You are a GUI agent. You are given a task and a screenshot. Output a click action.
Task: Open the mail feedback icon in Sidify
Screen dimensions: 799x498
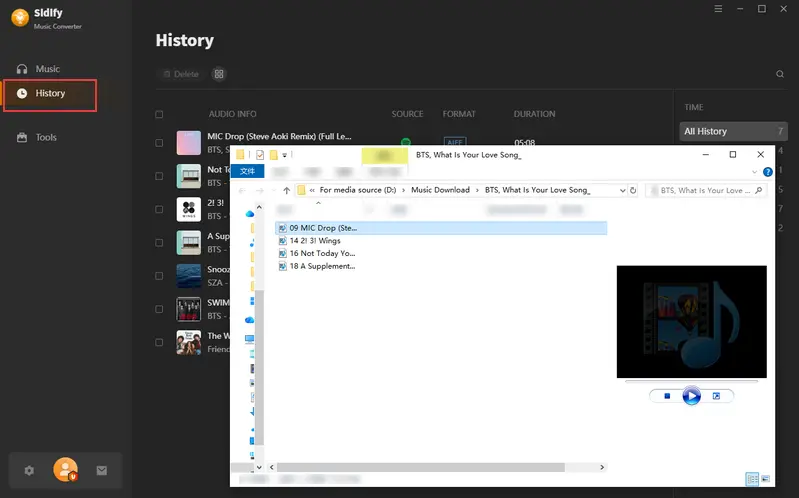[101, 470]
